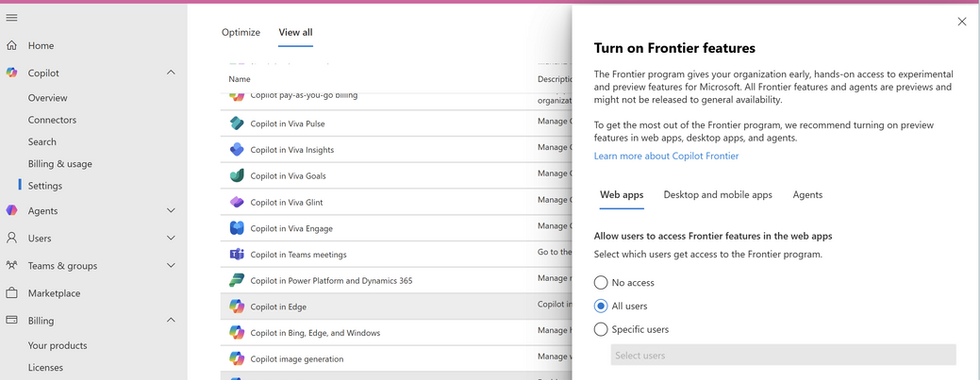
Task: Click the Users person icon
Action: point(11,238)
